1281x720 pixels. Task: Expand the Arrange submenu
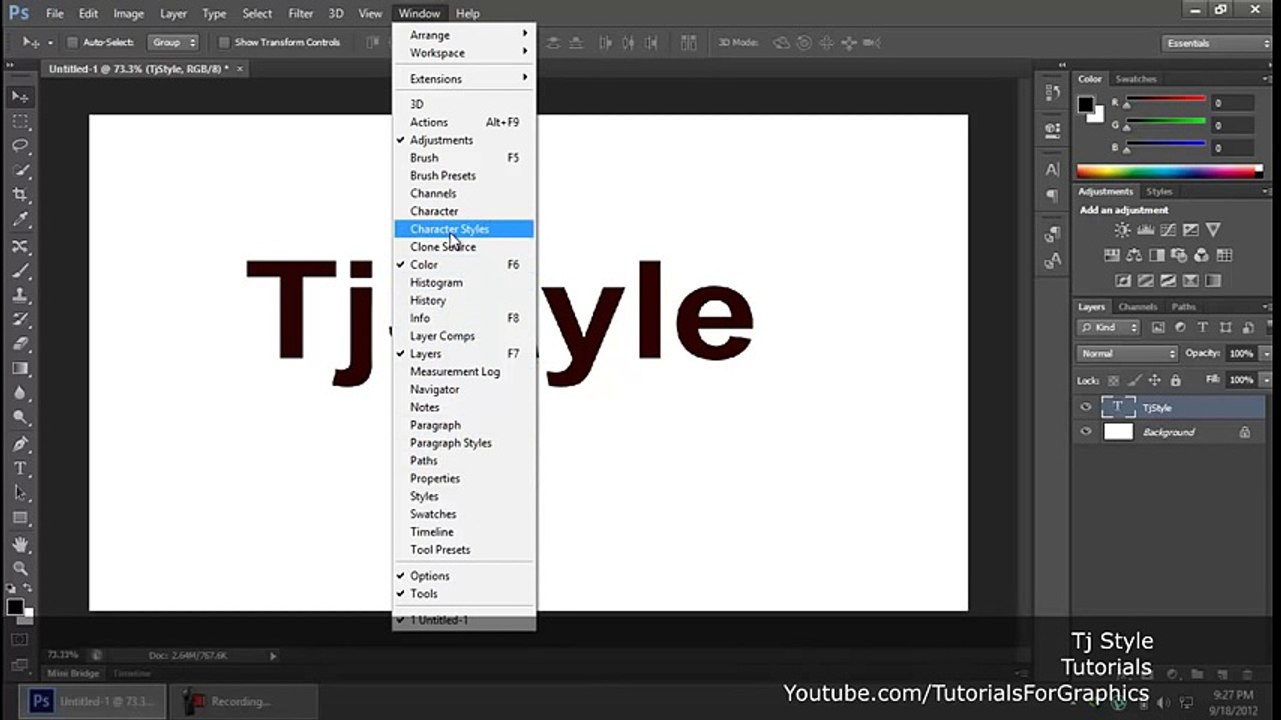point(464,35)
